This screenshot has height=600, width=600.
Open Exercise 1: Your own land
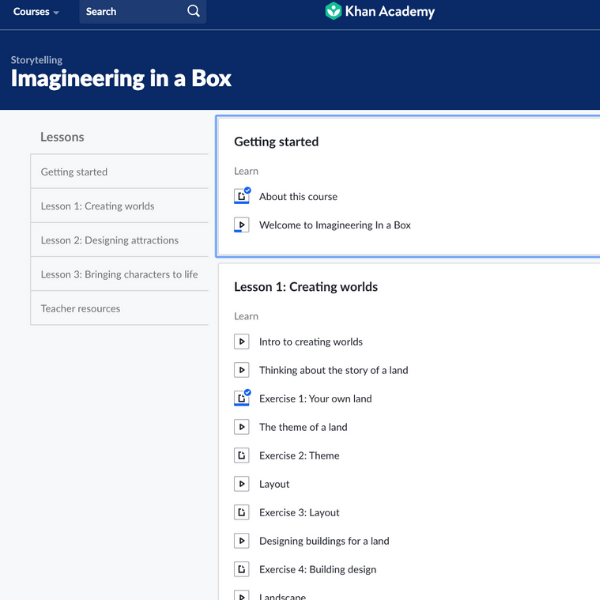(x=315, y=399)
